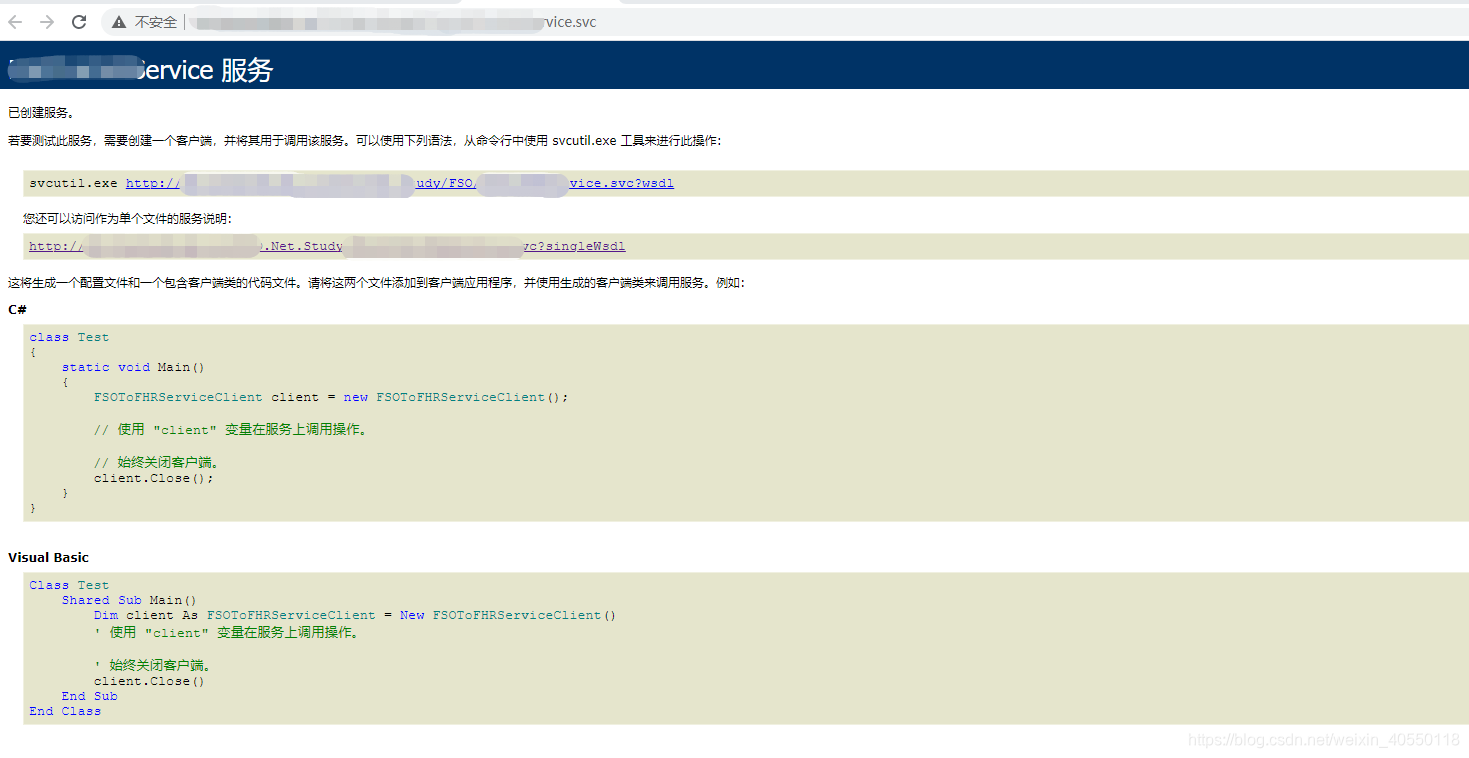
Task: Click the 'Dim client As FSOToFHRServiceClient' line
Action: coord(355,615)
